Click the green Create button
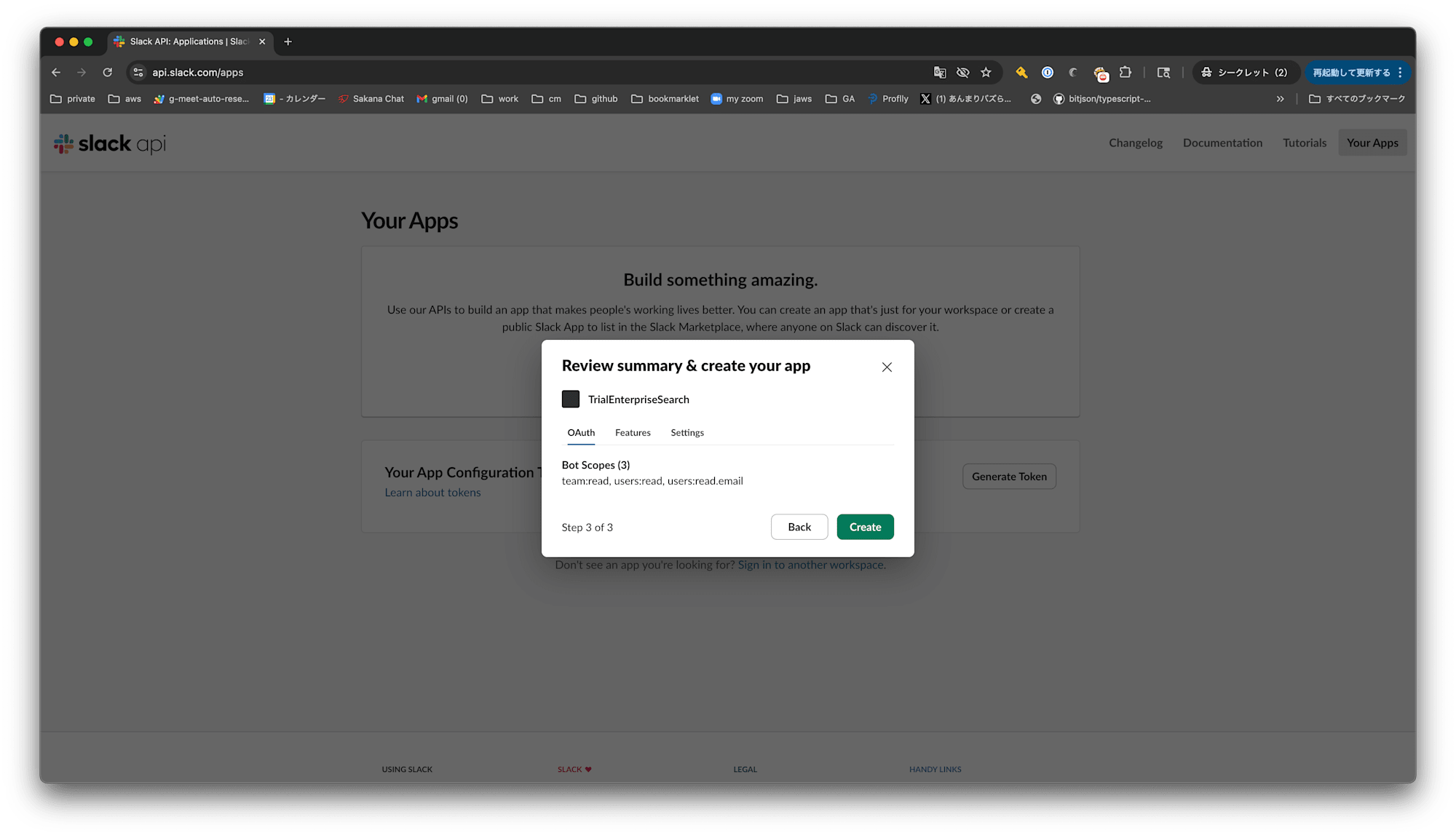This screenshot has width=1456, height=836. coord(865,527)
